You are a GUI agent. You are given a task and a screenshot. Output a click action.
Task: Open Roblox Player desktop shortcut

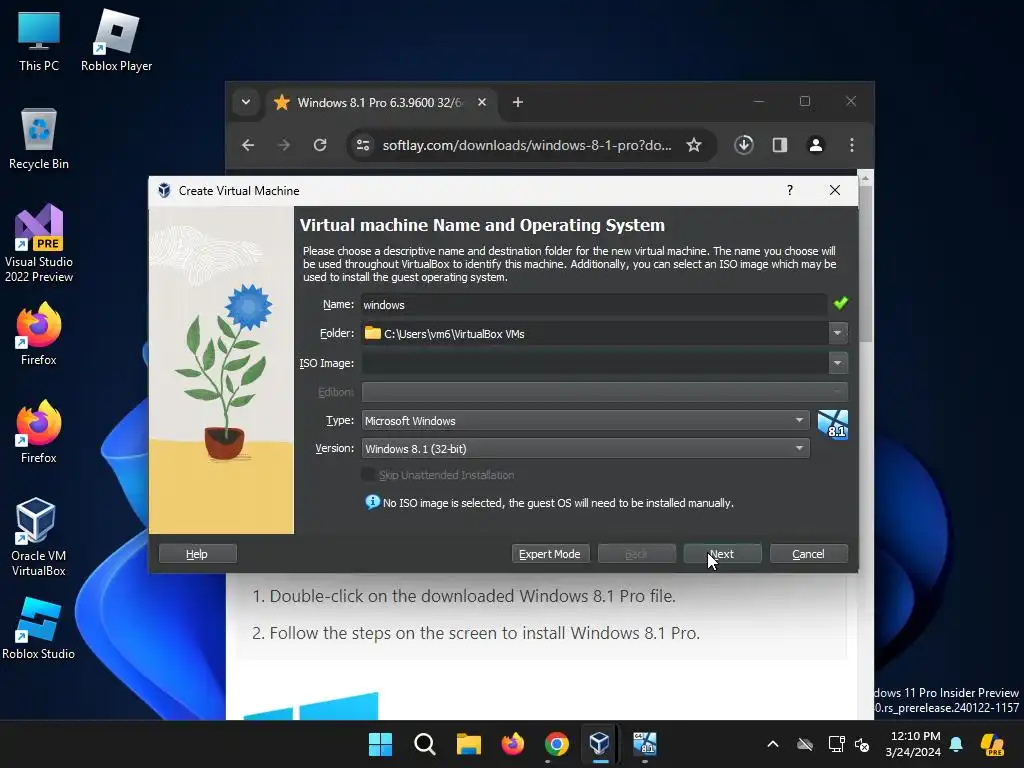(116, 40)
